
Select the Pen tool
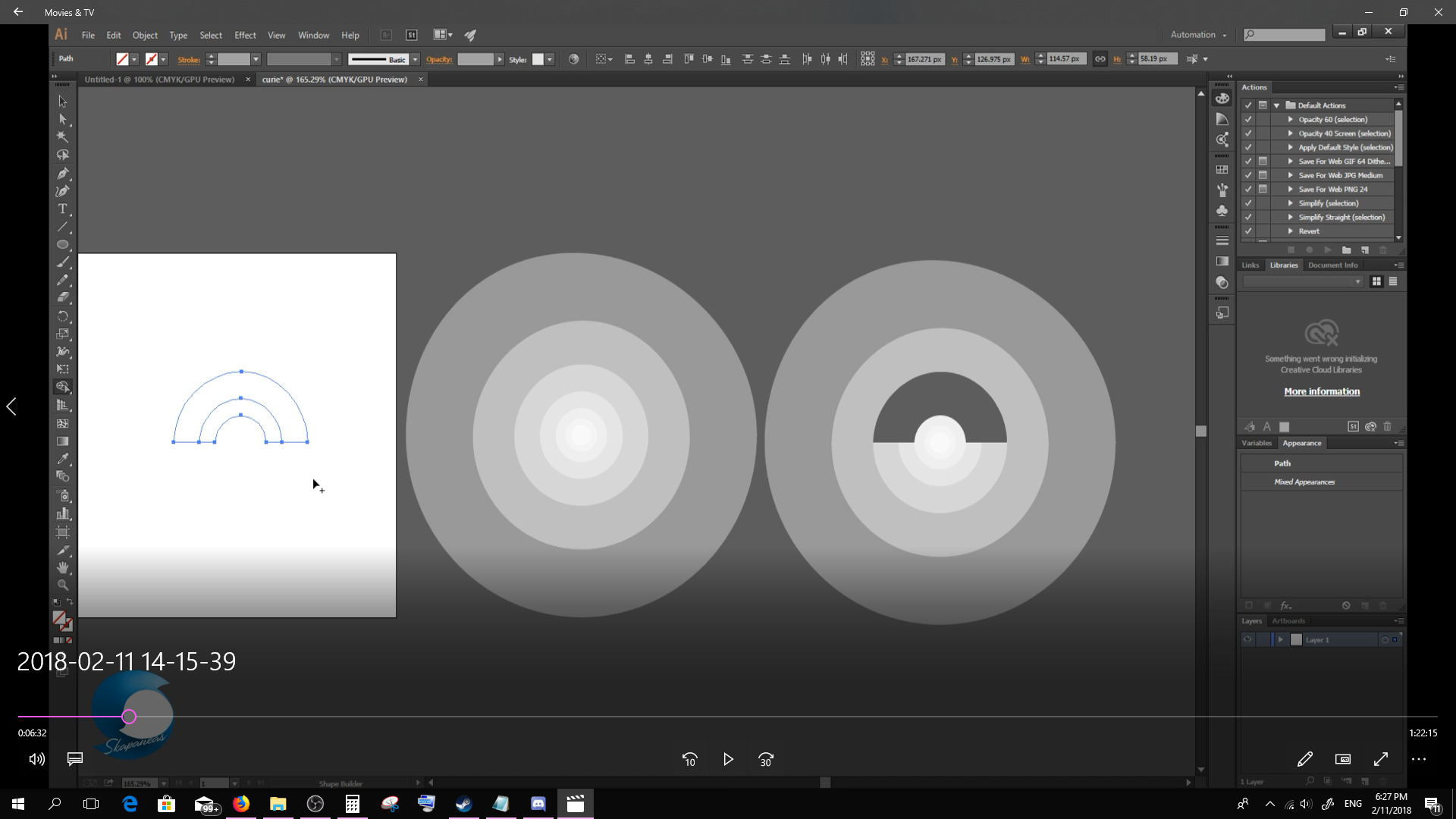(x=63, y=173)
